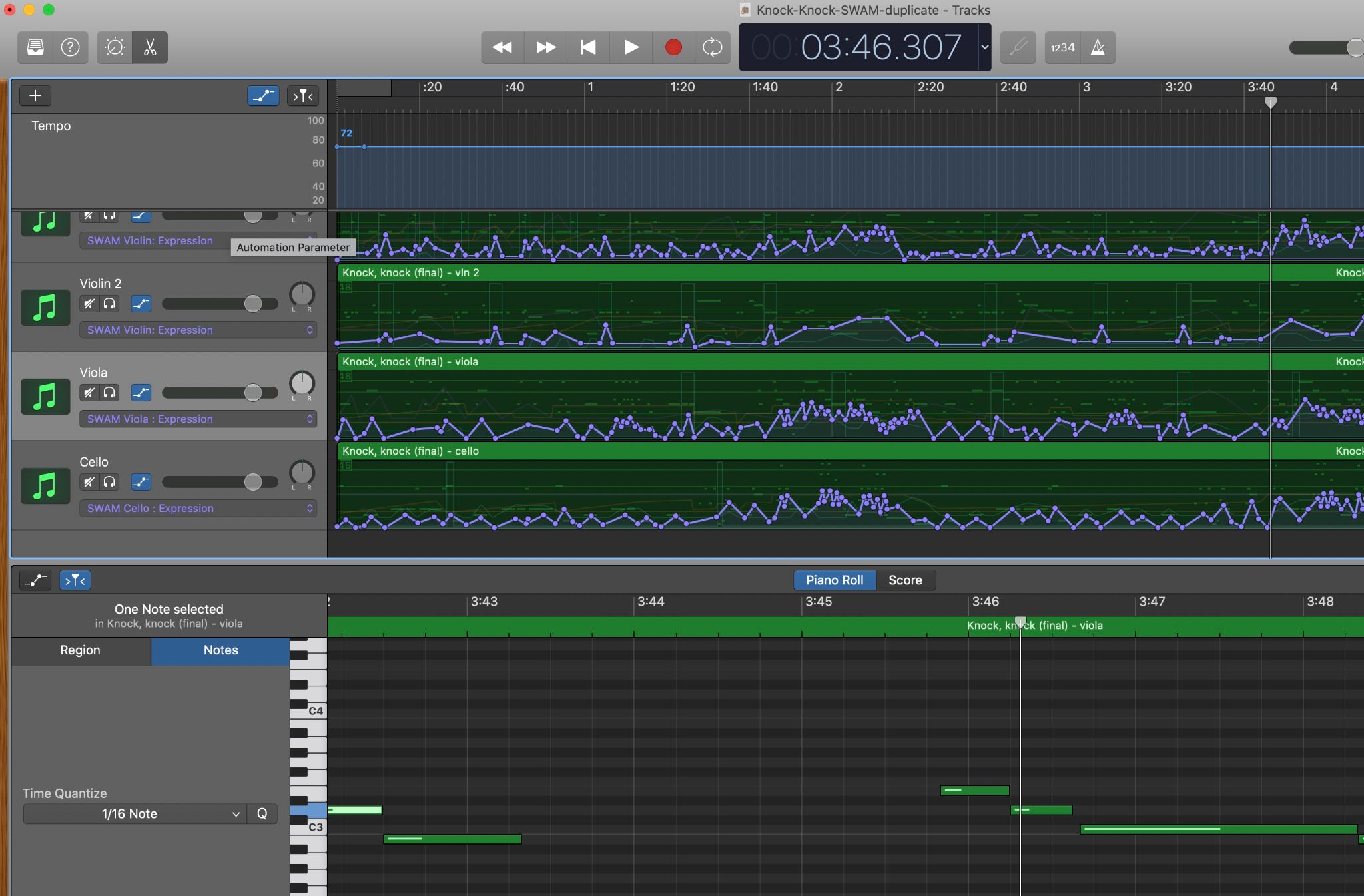Screen dimensions: 1364x896
Task: Switch to the Score tab
Action: (904, 580)
